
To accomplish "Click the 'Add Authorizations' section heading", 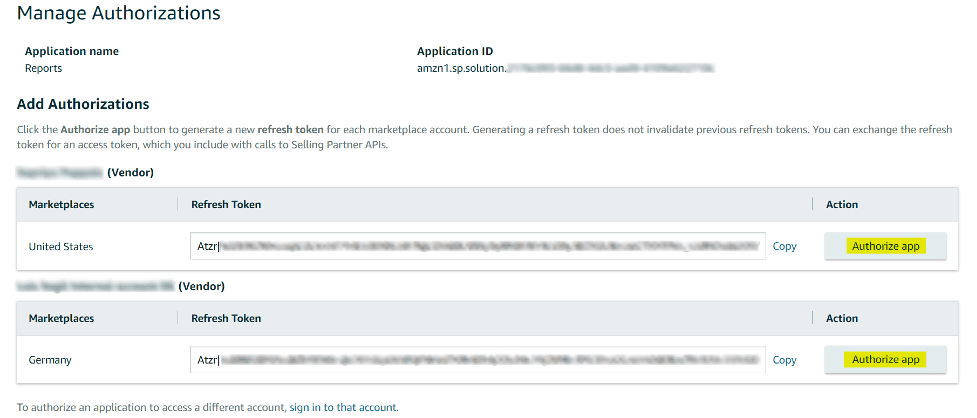I will pos(83,103).
